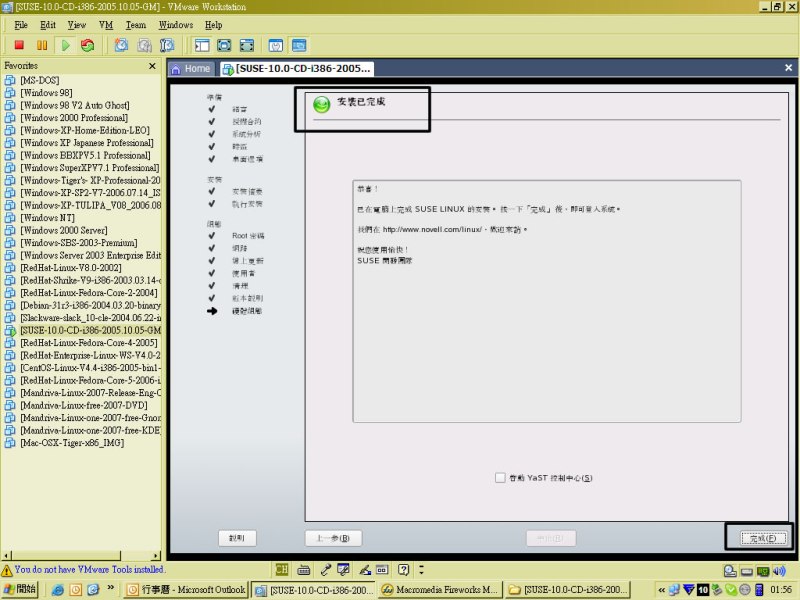Open the language bar options arrows
800x600 pixels.
coord(421,569)
